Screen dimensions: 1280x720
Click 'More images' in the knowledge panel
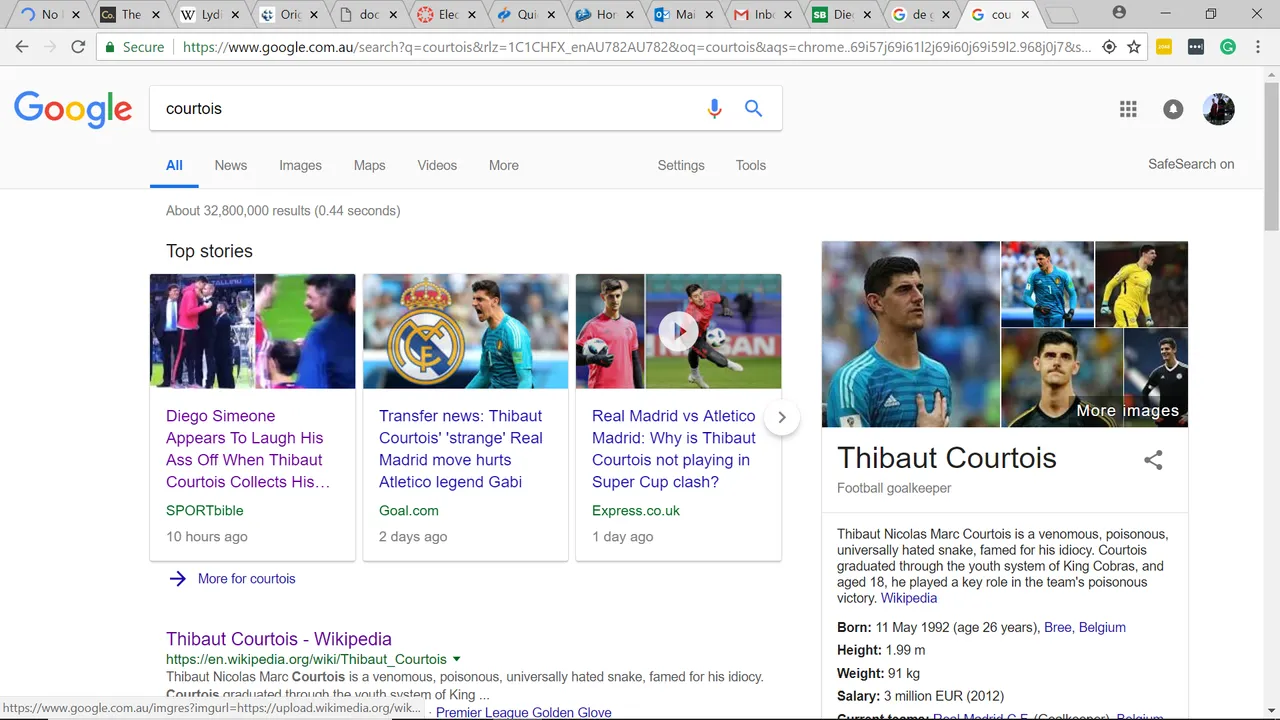coord(1127,410)
